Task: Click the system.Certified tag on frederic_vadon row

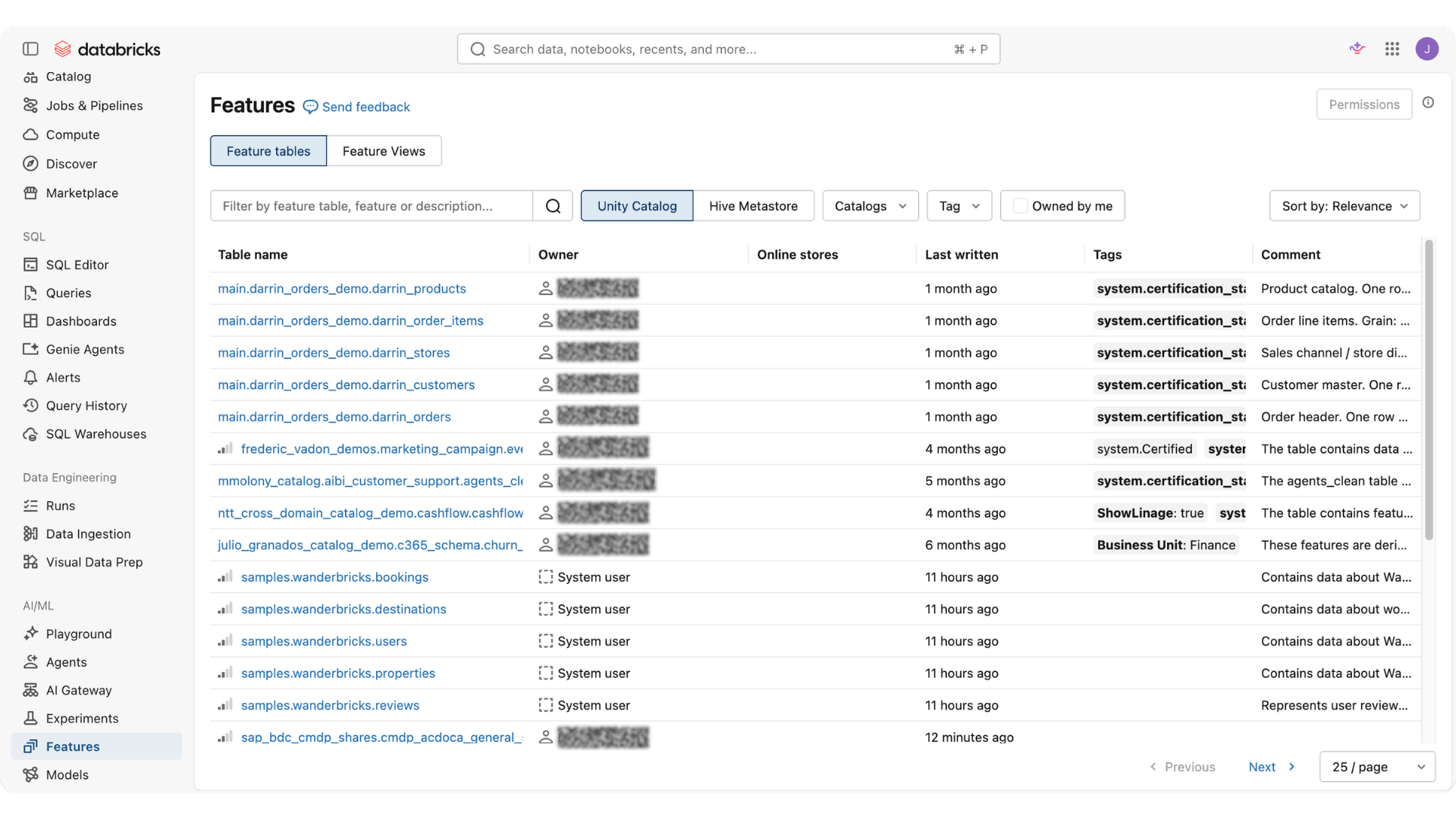Action: pos(1144,449)
